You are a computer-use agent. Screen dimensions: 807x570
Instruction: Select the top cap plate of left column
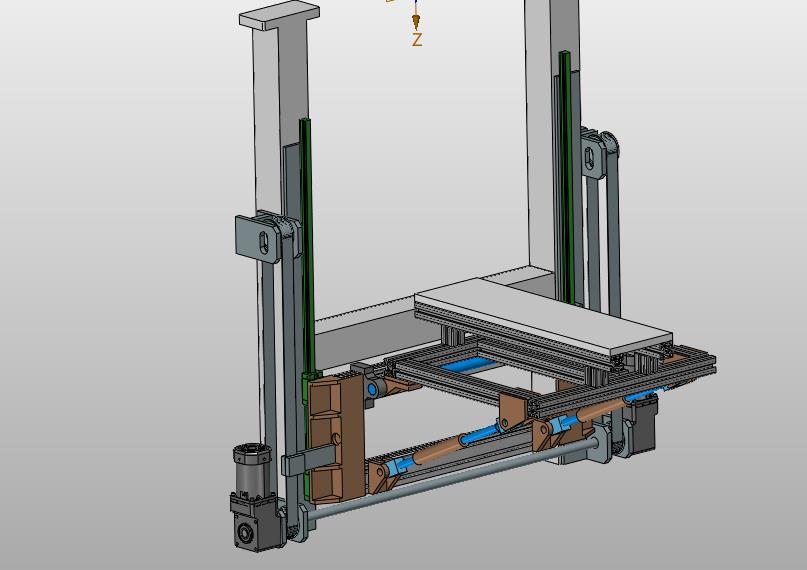(279, 15)
